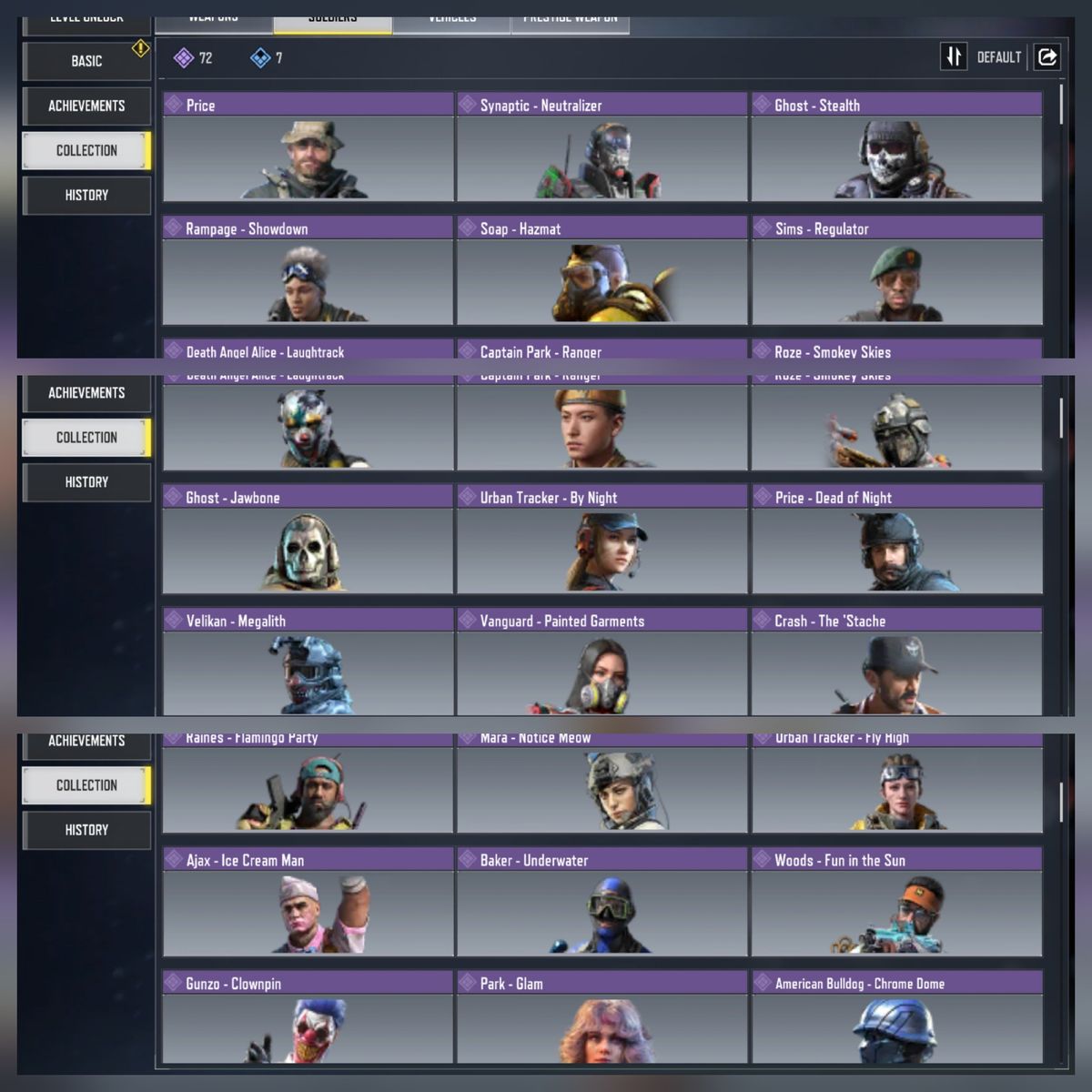The image size is (1092, 1092).
Task: Click rarity diamond icon beside Ghost - Jawbone
Action: (x=174, y=497)
